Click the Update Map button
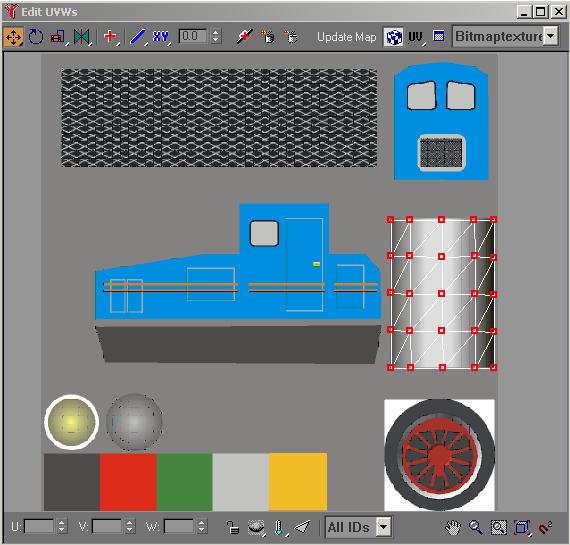This screenshot has height=545, width=570. [x=346, y=37]
